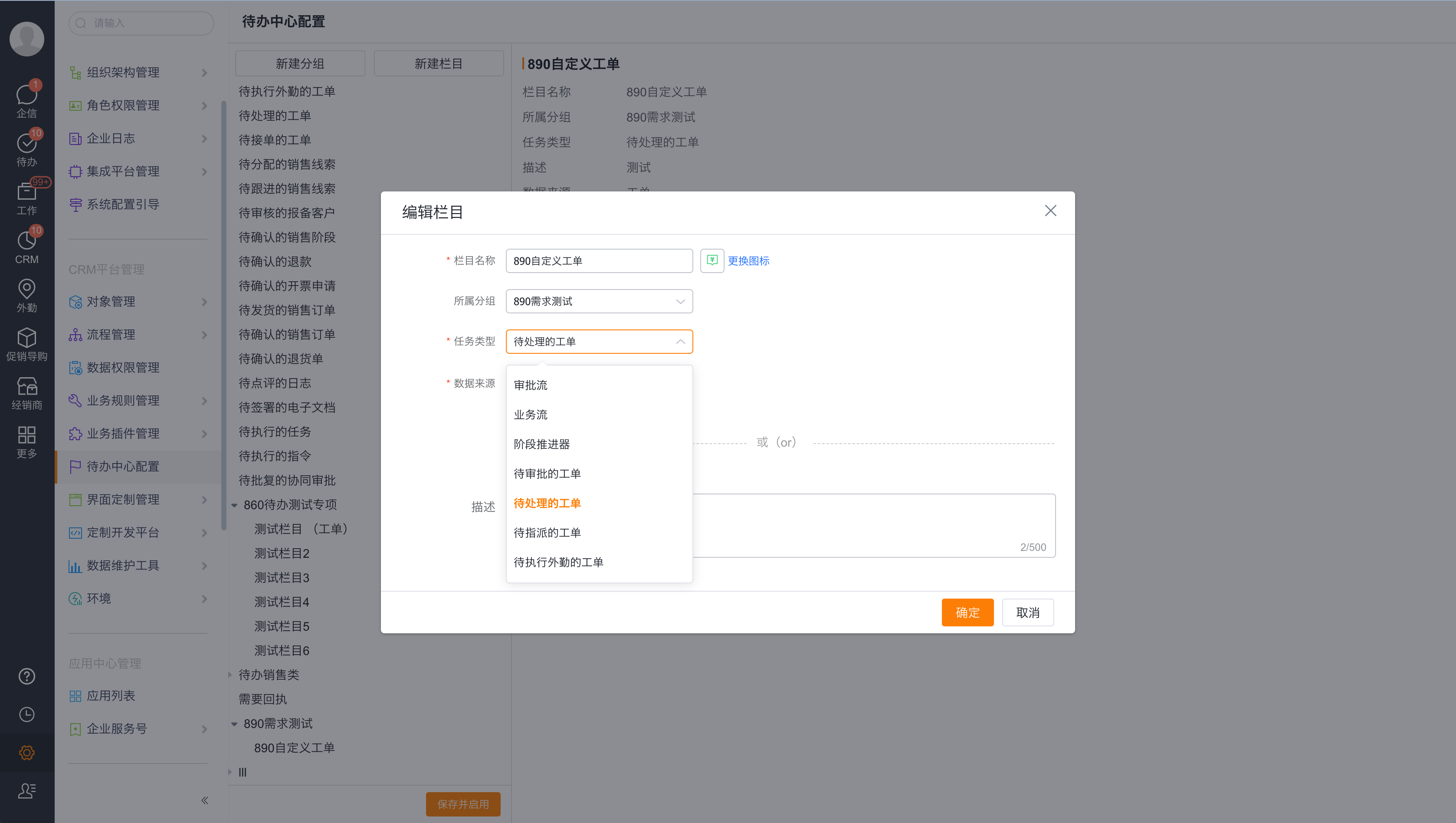
Task: Select 业务流 option
Action: click(x=599, y=415)
